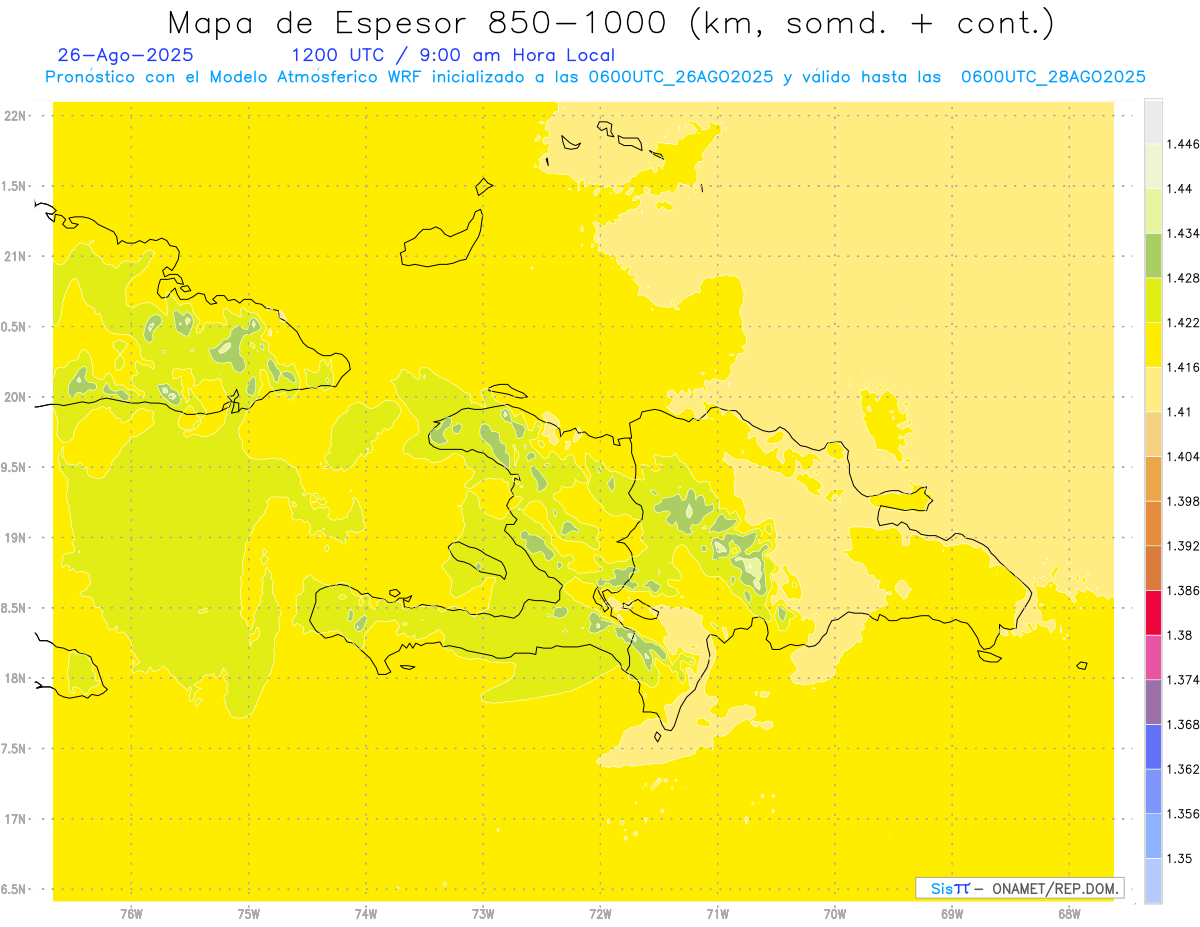This screenshot has height=927, width=1200.
Task: Click the '68W' longitude label
Action: [x=1069, y=913]
